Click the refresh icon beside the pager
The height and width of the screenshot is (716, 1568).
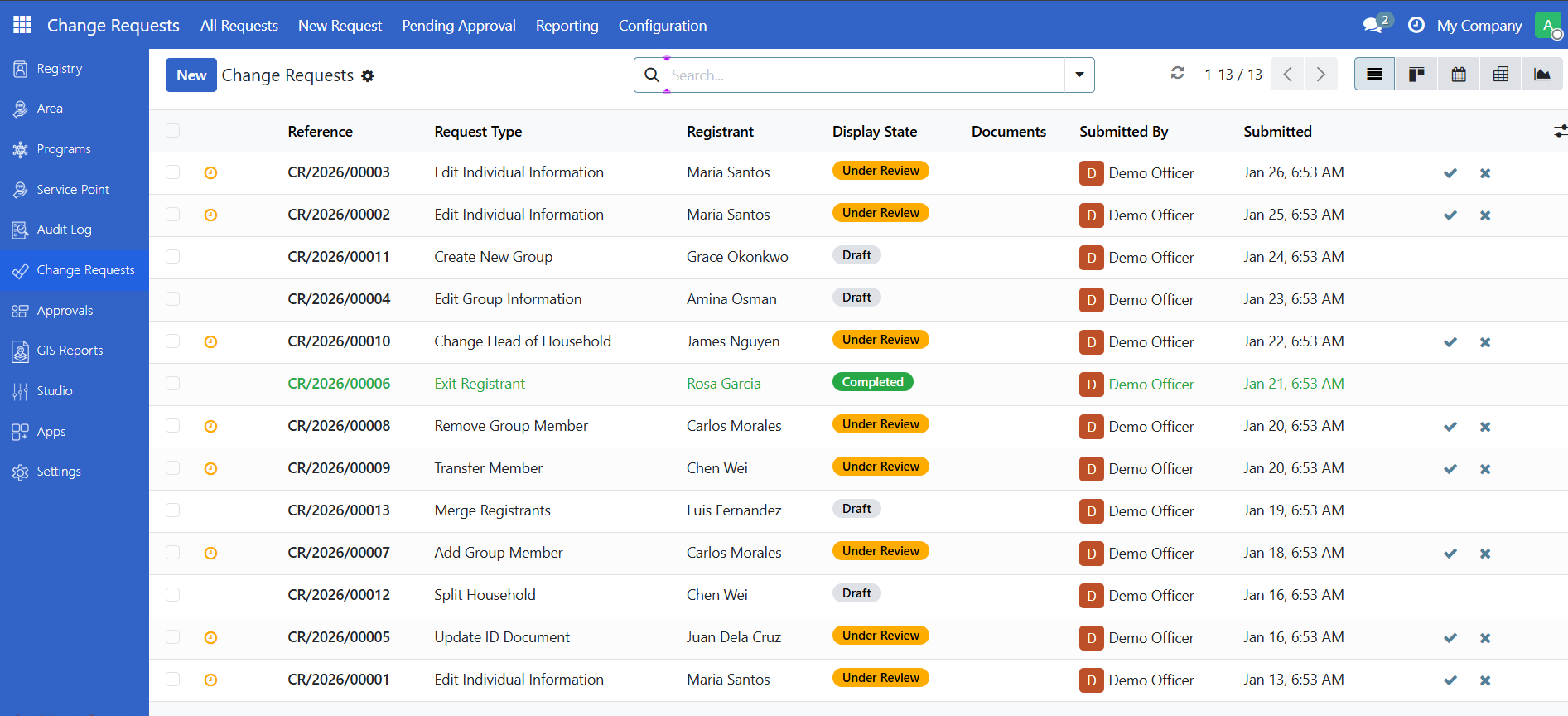1177,74
